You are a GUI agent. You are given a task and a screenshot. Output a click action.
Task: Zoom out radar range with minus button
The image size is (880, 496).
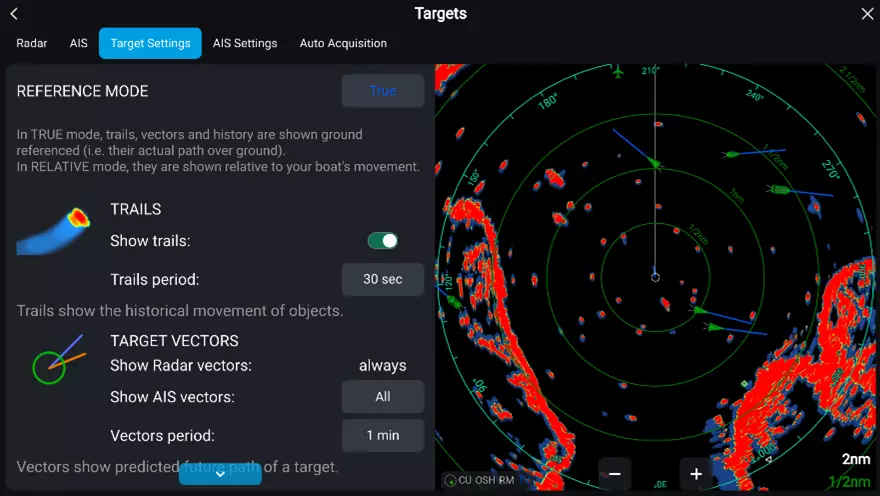click(x=615, y=474)
